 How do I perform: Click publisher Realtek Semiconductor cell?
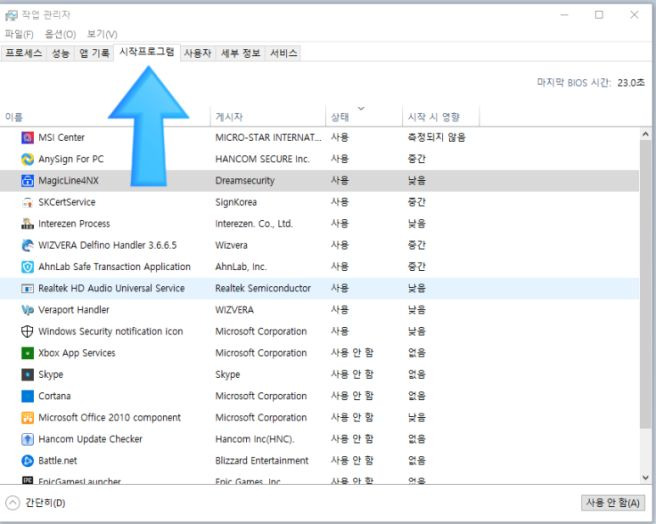tap(263, 288)
